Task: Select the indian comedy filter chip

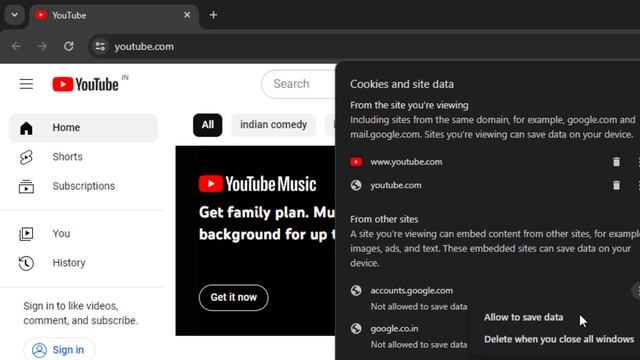Action: click(x=273, y=125)
